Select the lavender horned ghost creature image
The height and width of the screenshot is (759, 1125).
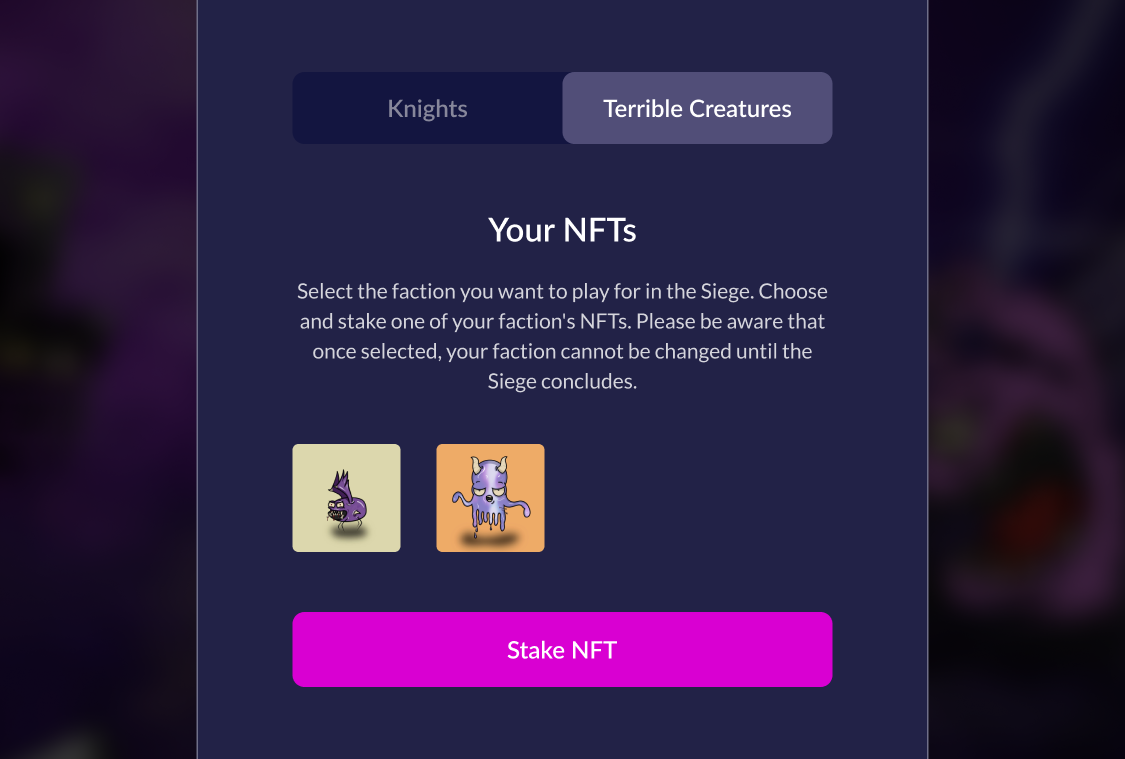pyautogui.click(x=490, y=498)
